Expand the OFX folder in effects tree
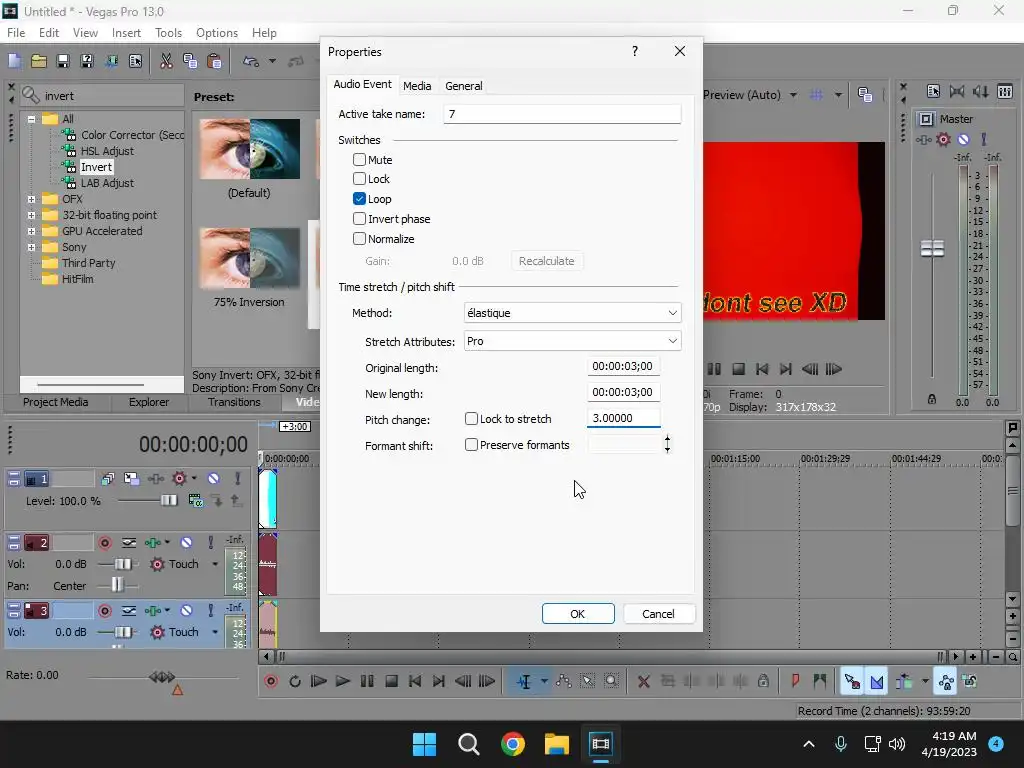 pyautogui.click(x=31, y=199)
